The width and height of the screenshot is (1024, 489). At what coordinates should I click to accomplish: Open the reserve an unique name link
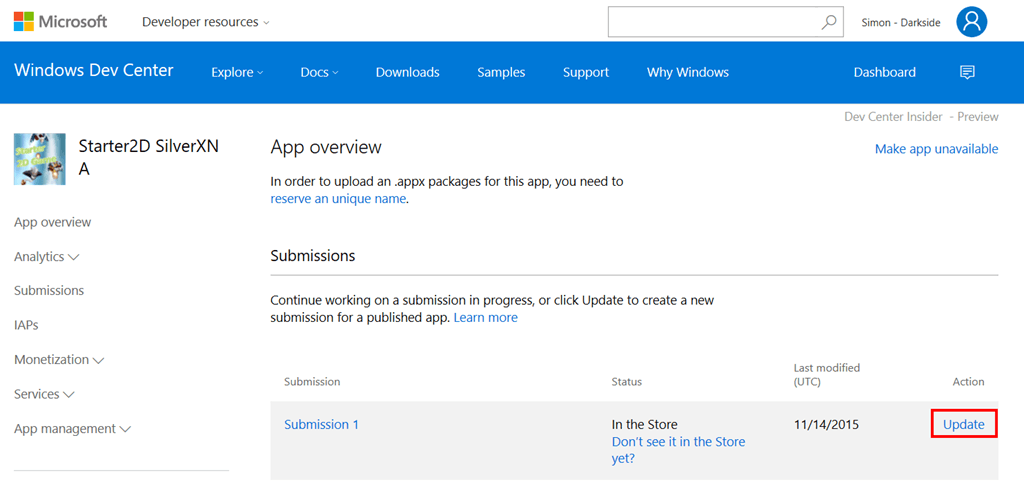click(338, 199)
